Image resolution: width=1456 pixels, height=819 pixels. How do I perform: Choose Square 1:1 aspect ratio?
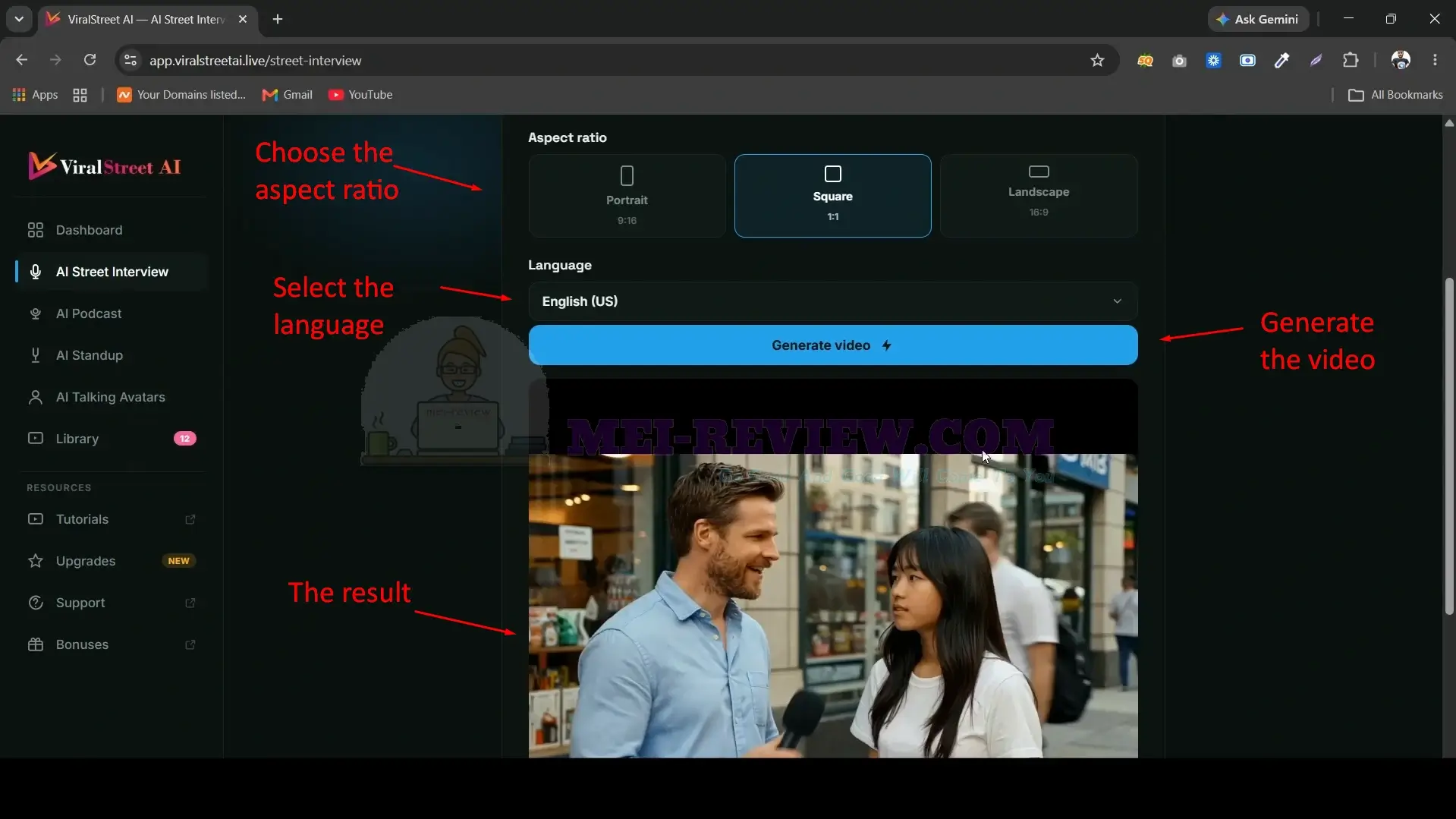[832, 196]
